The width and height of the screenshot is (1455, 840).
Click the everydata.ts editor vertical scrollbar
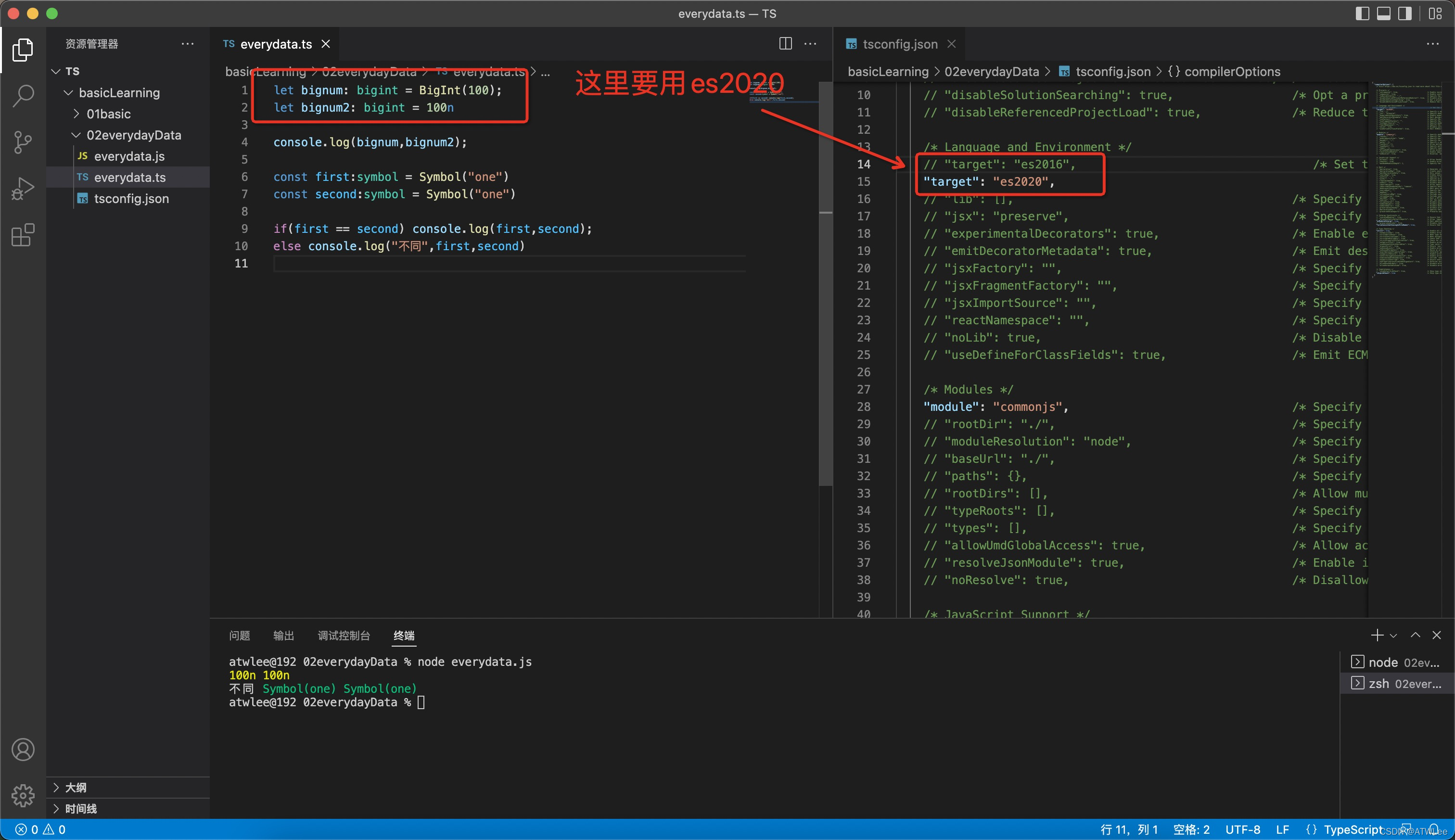coord(825,283)
